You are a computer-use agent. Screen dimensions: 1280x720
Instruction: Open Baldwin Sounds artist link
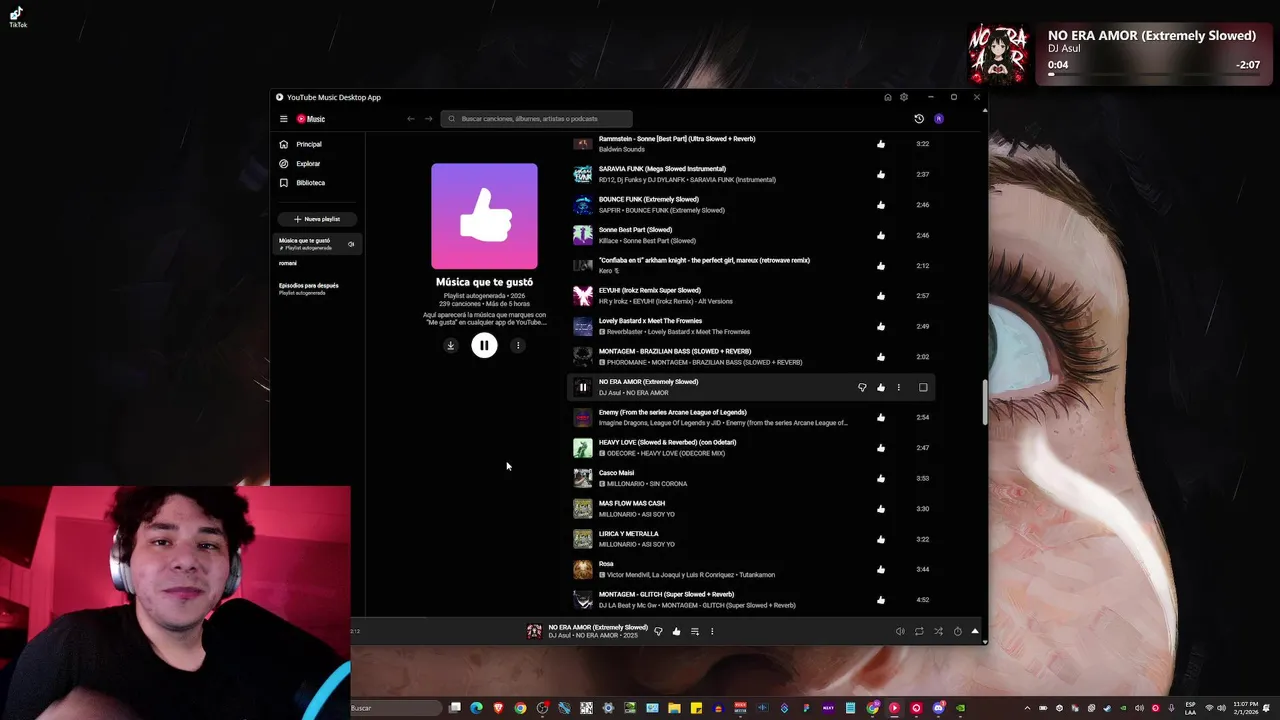pyautogui.click(x=621, y=149)
